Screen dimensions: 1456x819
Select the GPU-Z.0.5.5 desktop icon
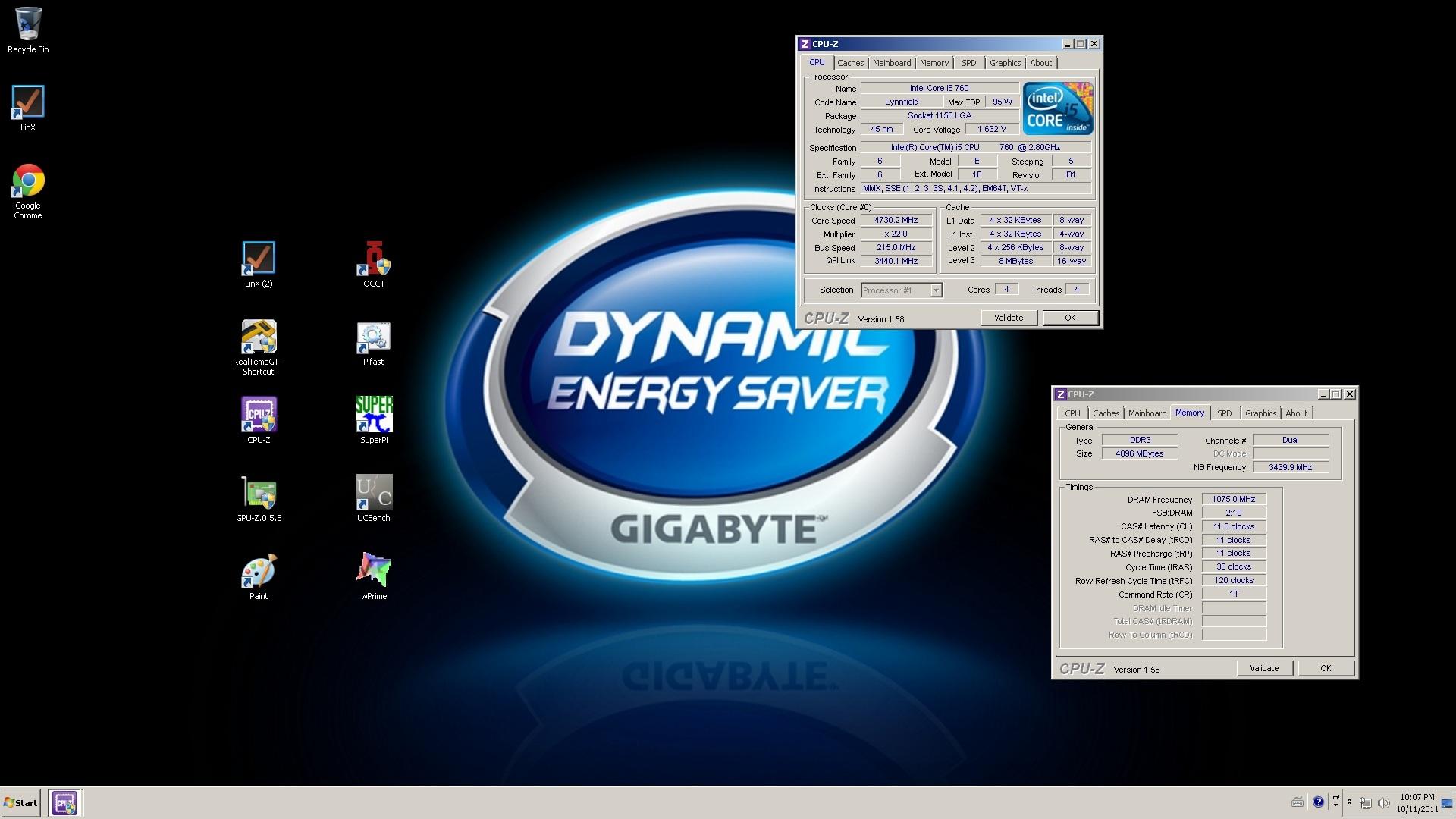259,499
